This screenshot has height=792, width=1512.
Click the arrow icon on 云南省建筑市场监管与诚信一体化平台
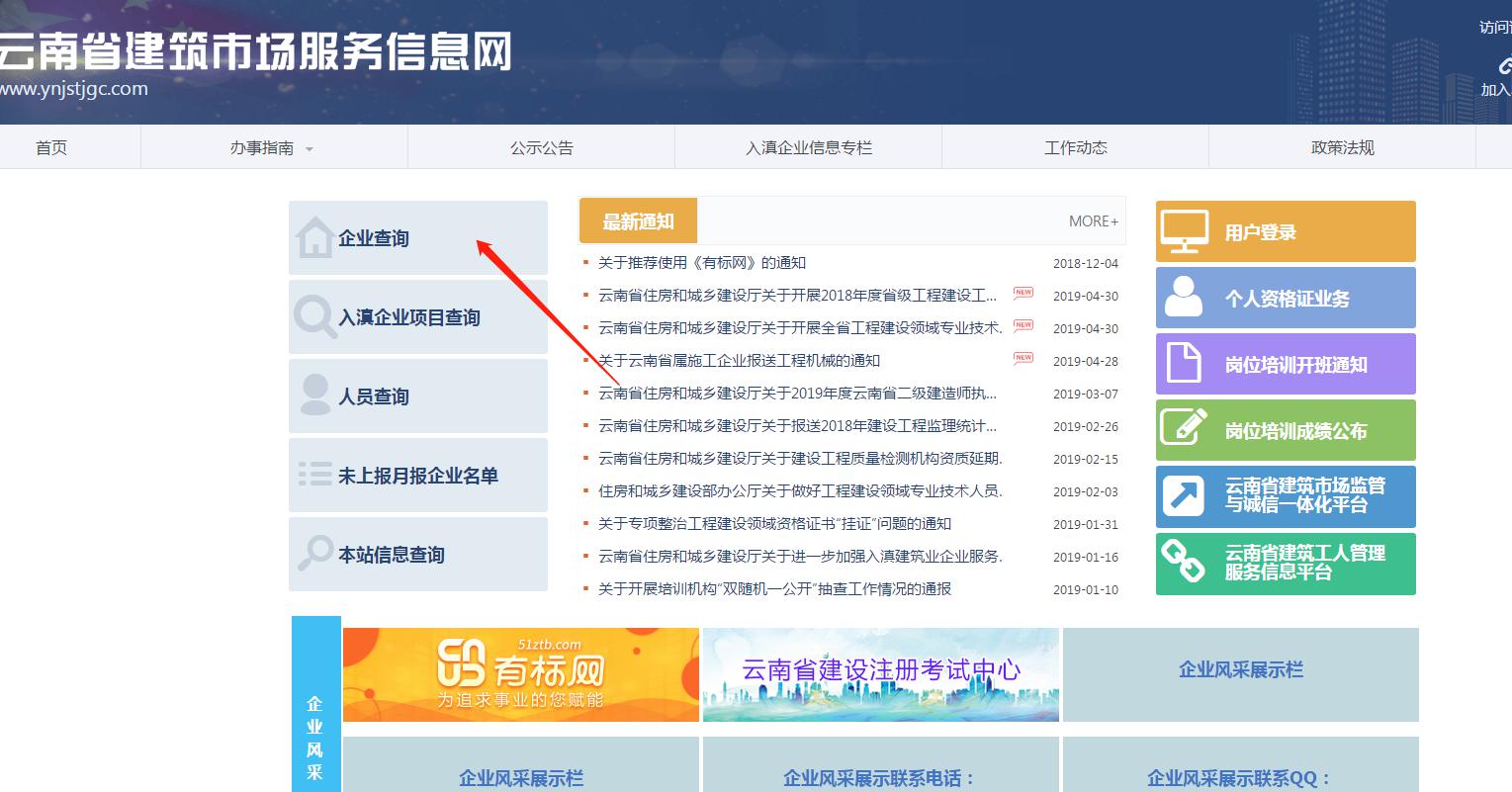click(x=1184, y=496)
